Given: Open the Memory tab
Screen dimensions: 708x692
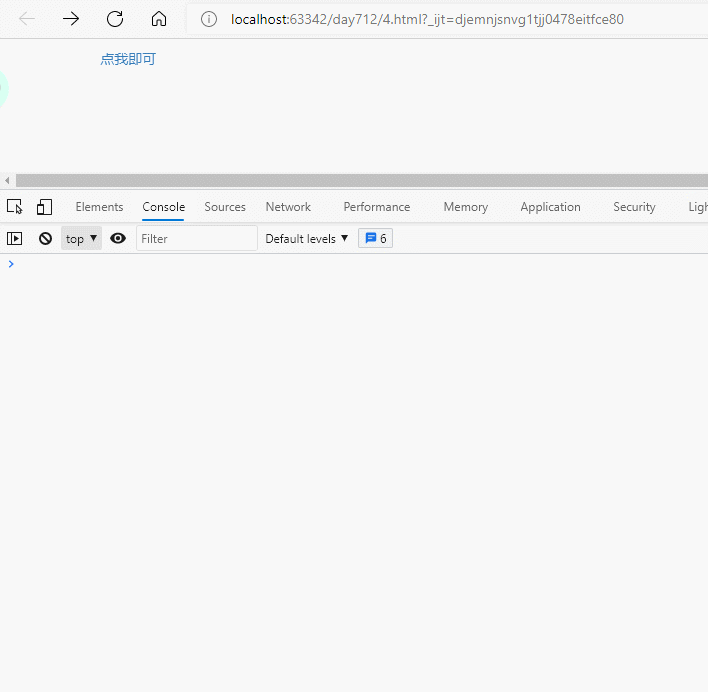Looking at the screenshot, I should tap(466, 207).
